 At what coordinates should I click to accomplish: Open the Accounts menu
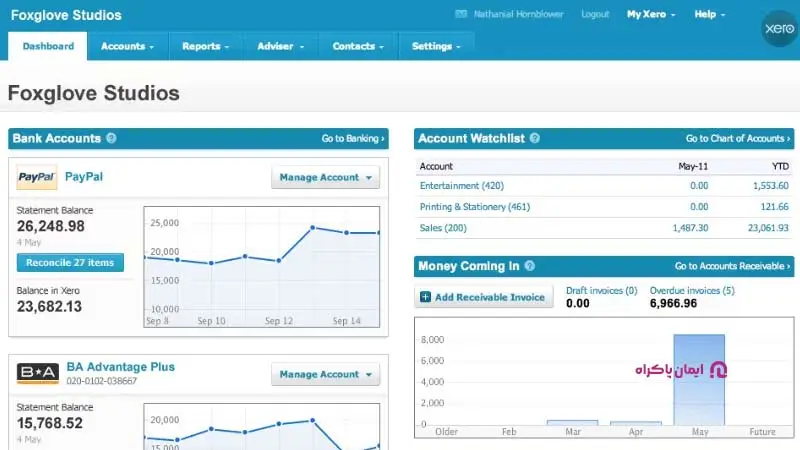(127, 46)
